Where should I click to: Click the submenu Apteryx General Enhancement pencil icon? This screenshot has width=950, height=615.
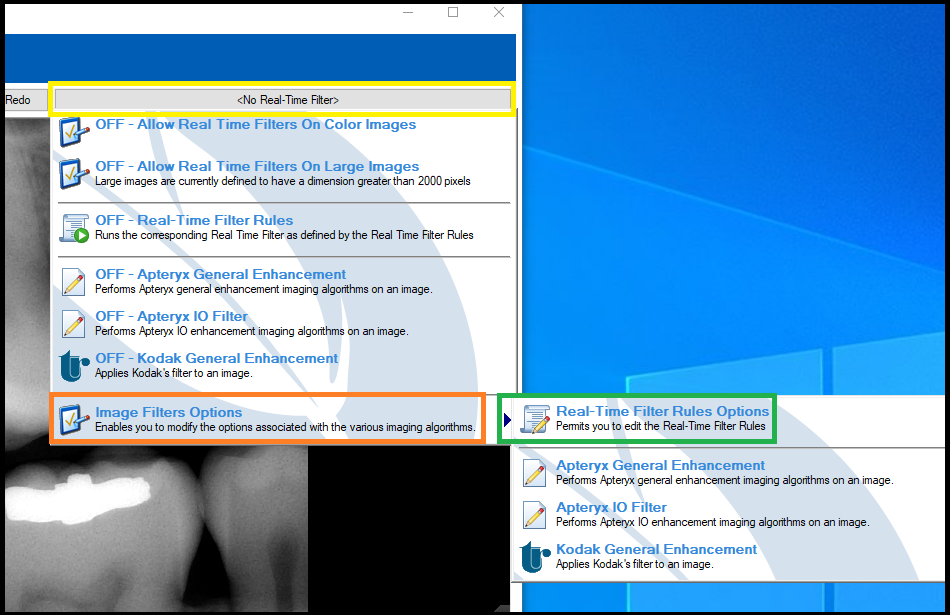[534, 473]
